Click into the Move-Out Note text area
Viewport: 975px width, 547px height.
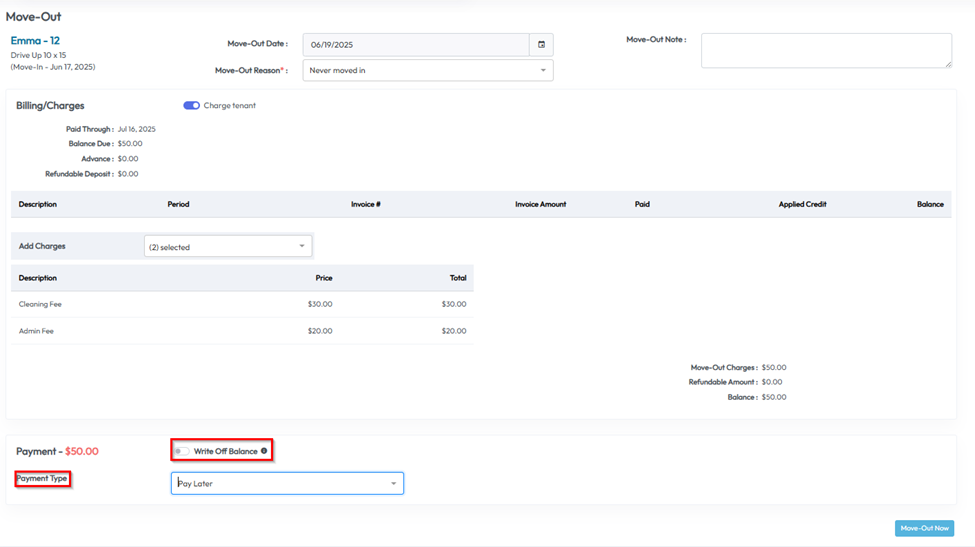tap(825, 51)
